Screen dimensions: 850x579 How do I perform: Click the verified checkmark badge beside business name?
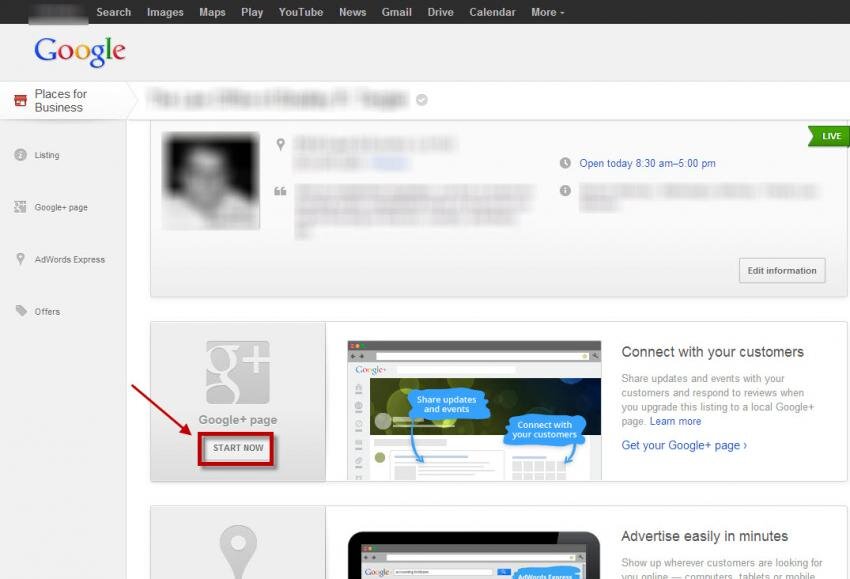422,100
